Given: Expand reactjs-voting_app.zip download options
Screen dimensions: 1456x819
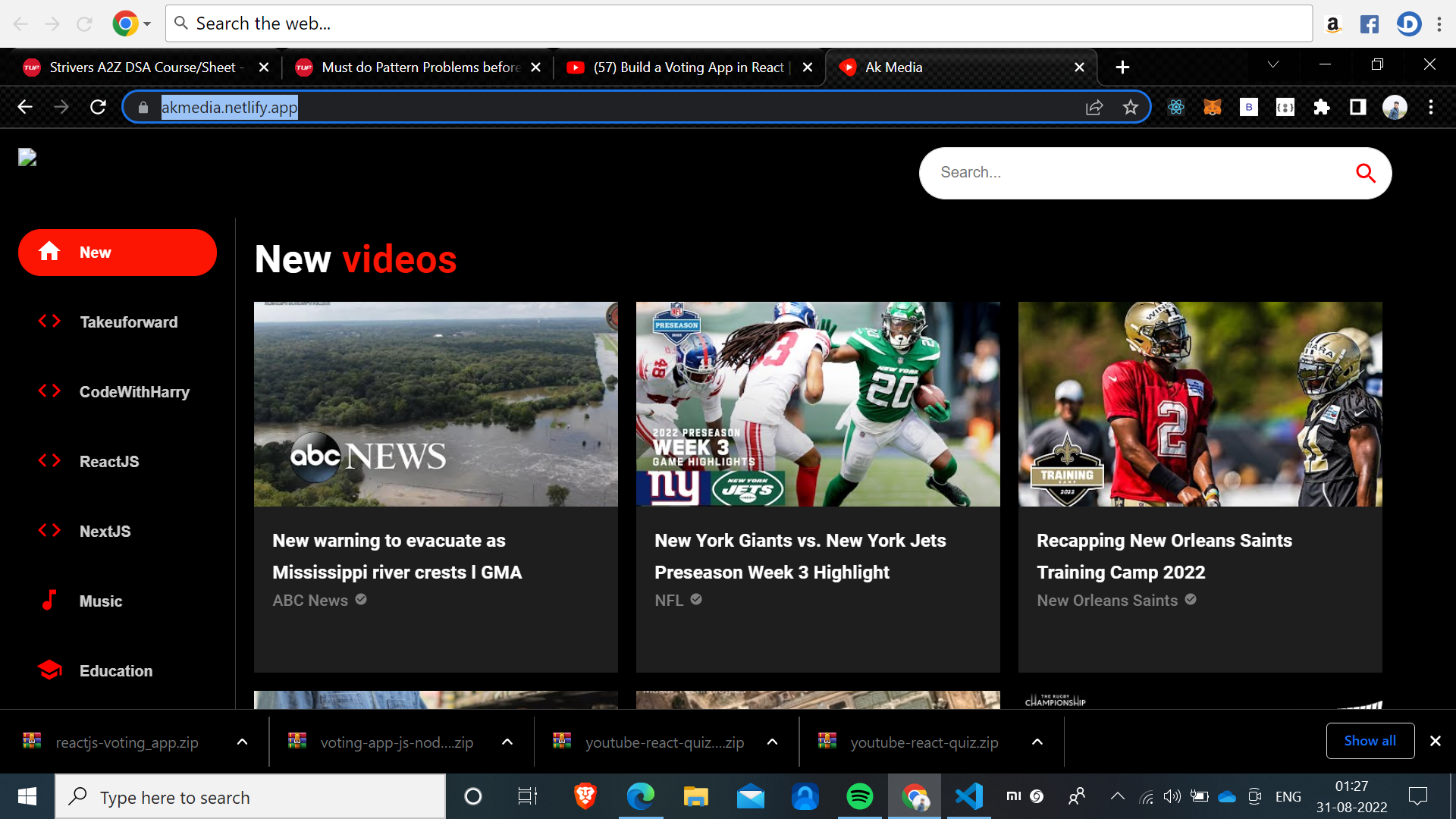Looking at the screenshot, I should coord(242,742).
